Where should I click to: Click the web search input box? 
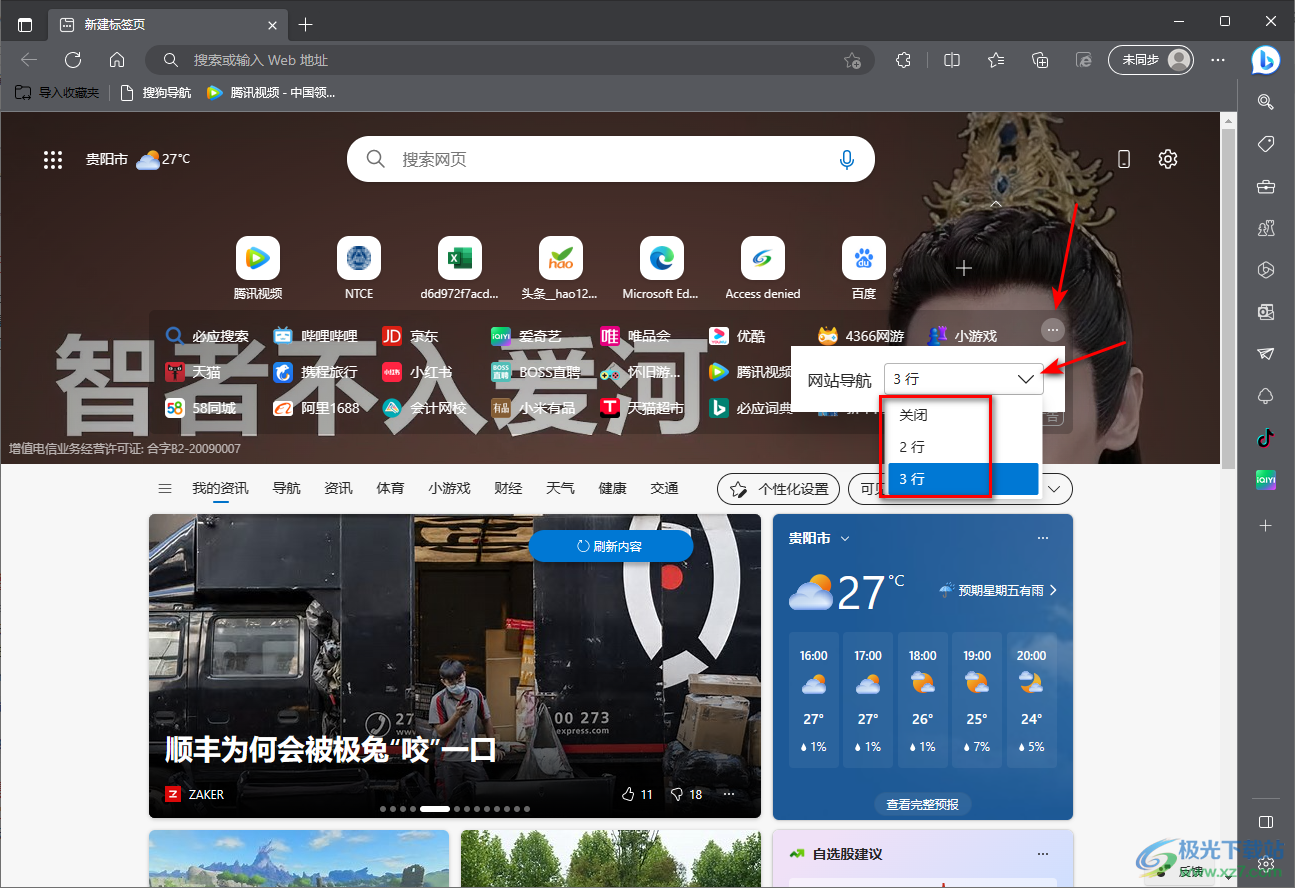coord(610,159)
